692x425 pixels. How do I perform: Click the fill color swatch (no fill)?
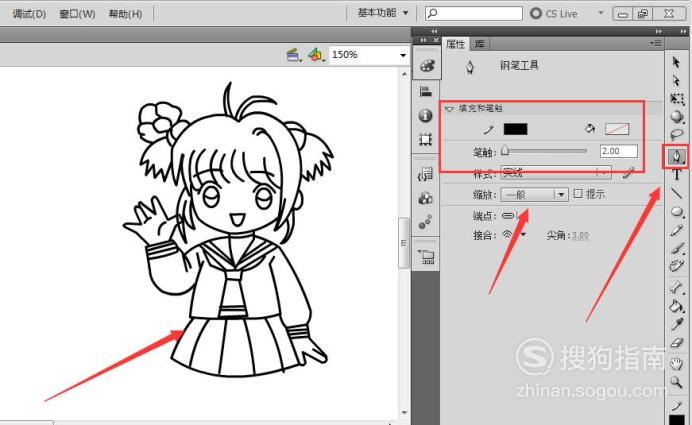tap(617, 129)
